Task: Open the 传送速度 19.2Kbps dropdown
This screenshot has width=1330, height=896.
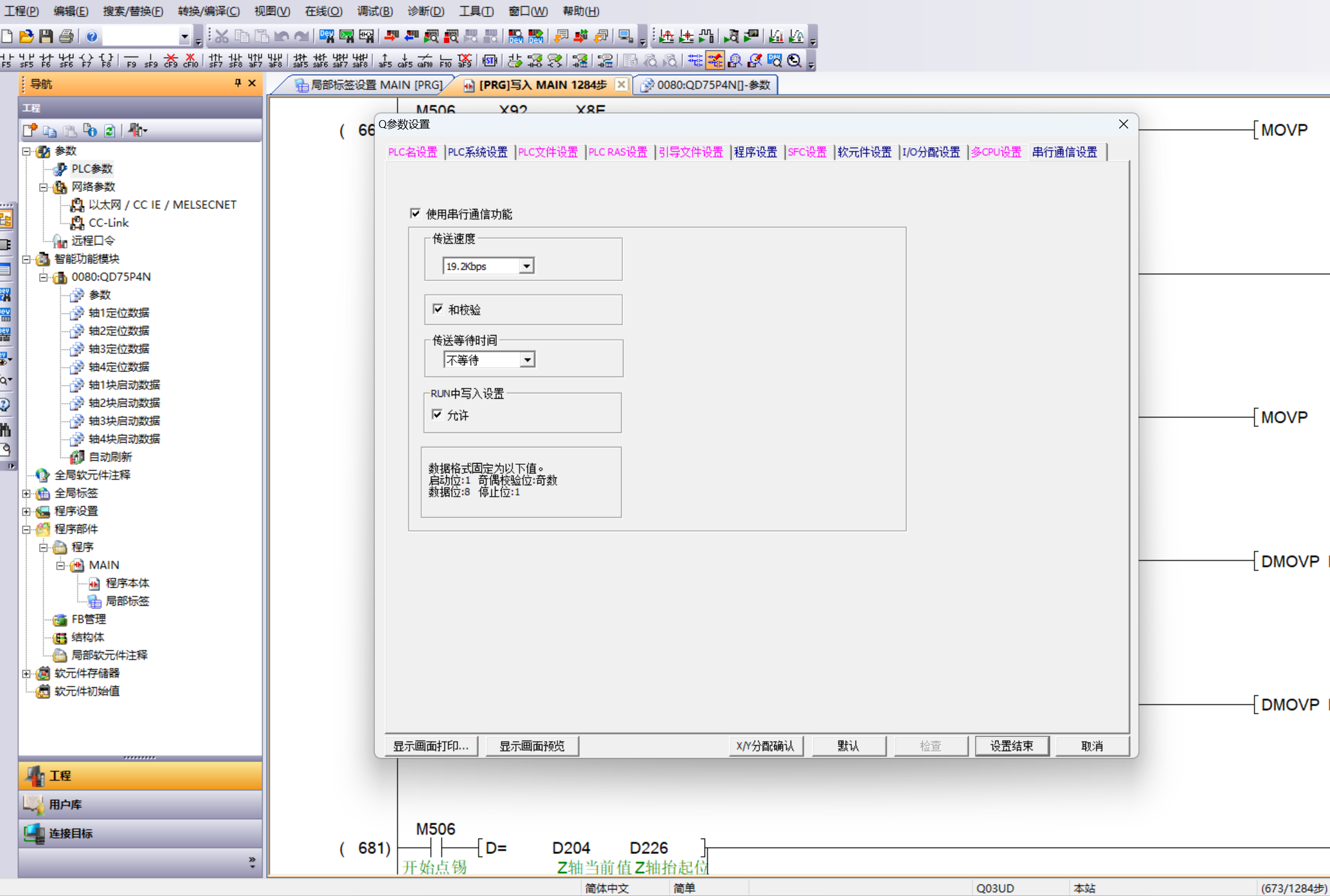Action: pos(526,266)
